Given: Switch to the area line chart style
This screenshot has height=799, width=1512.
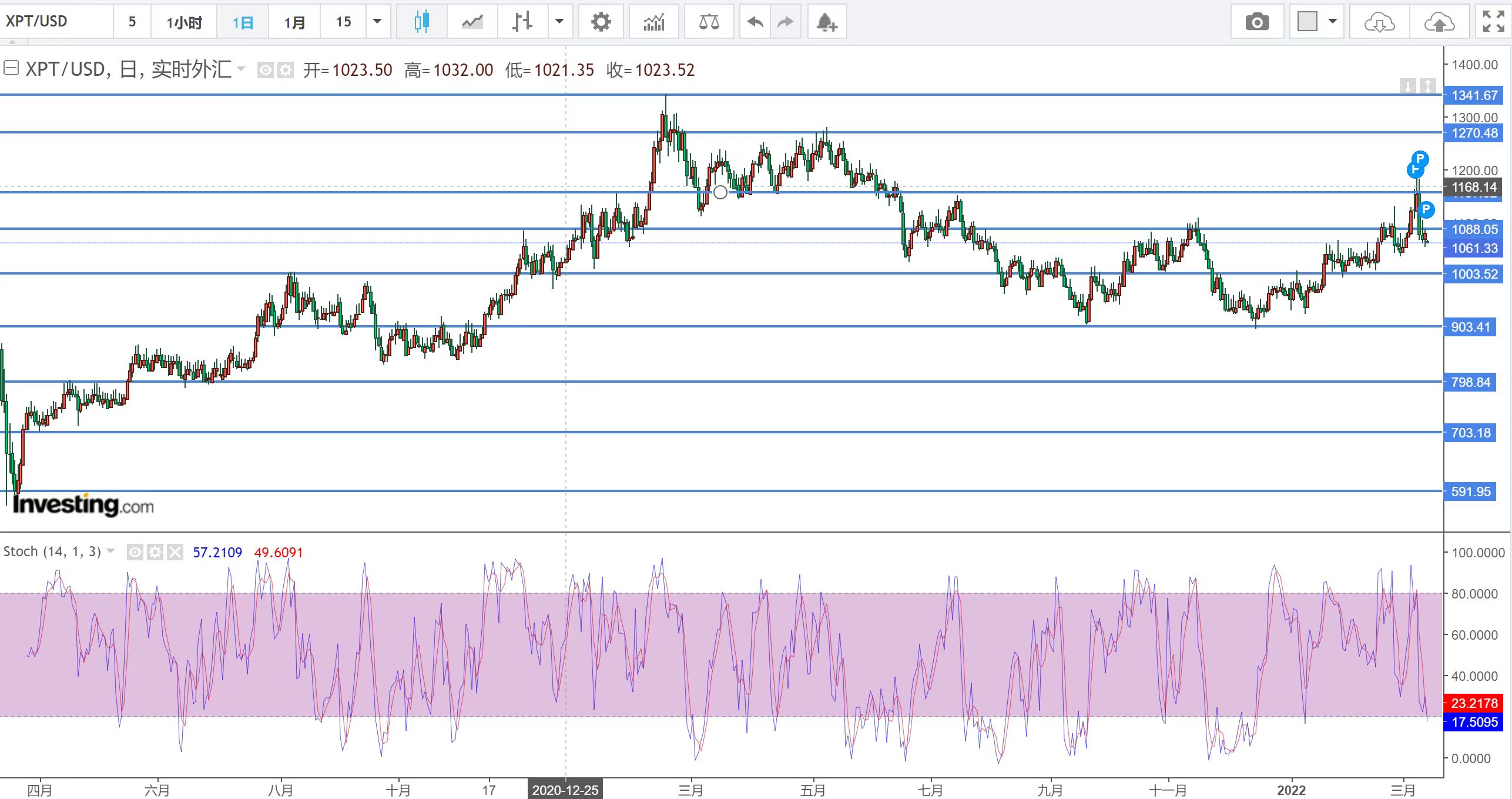Looking at the screenshot, I should point(472,22).
